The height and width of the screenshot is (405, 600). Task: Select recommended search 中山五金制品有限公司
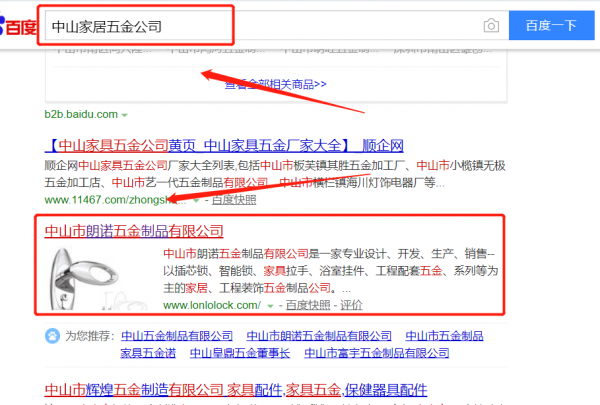[x=174, y=336]
